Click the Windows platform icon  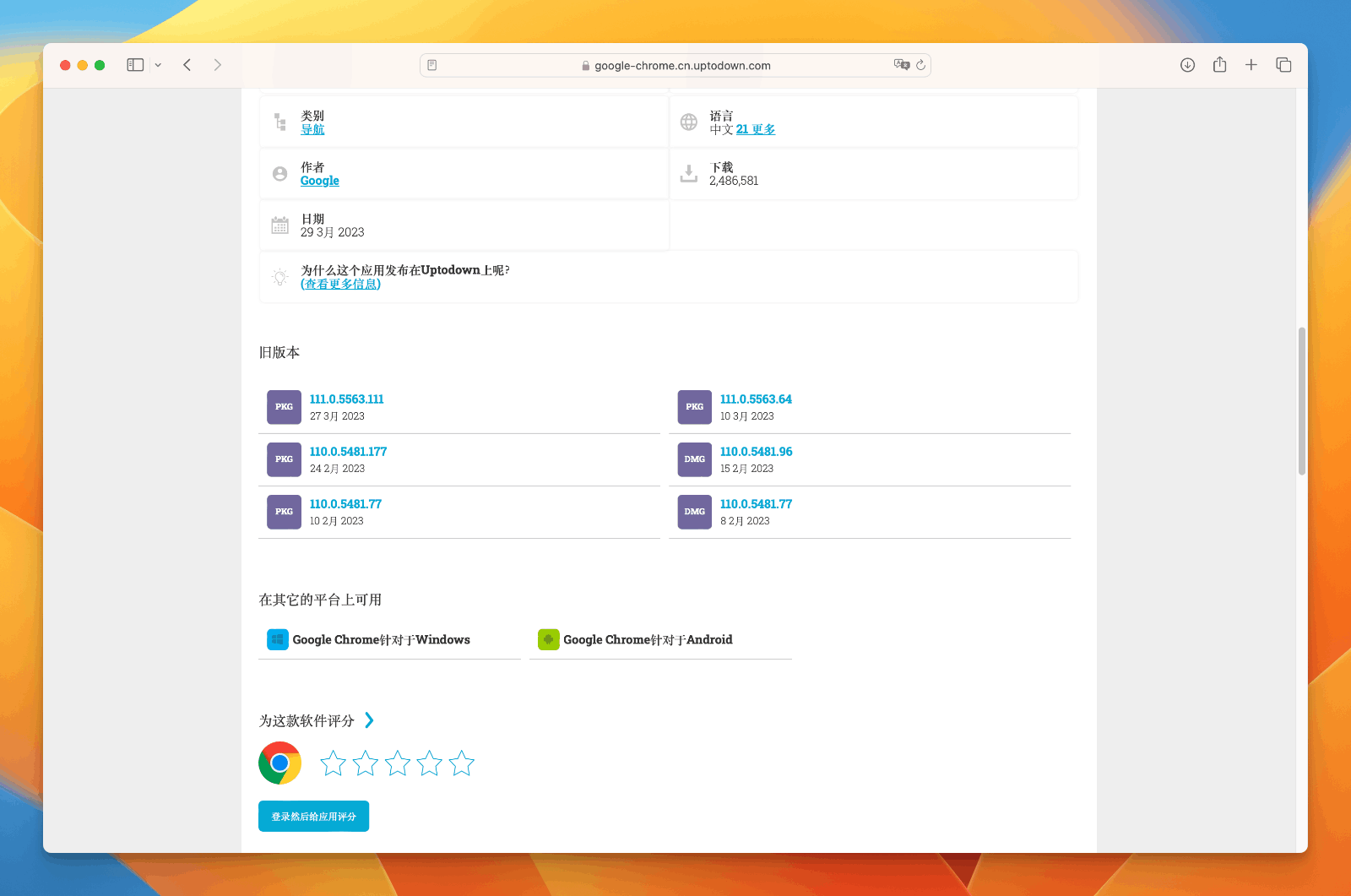point(278,639)
